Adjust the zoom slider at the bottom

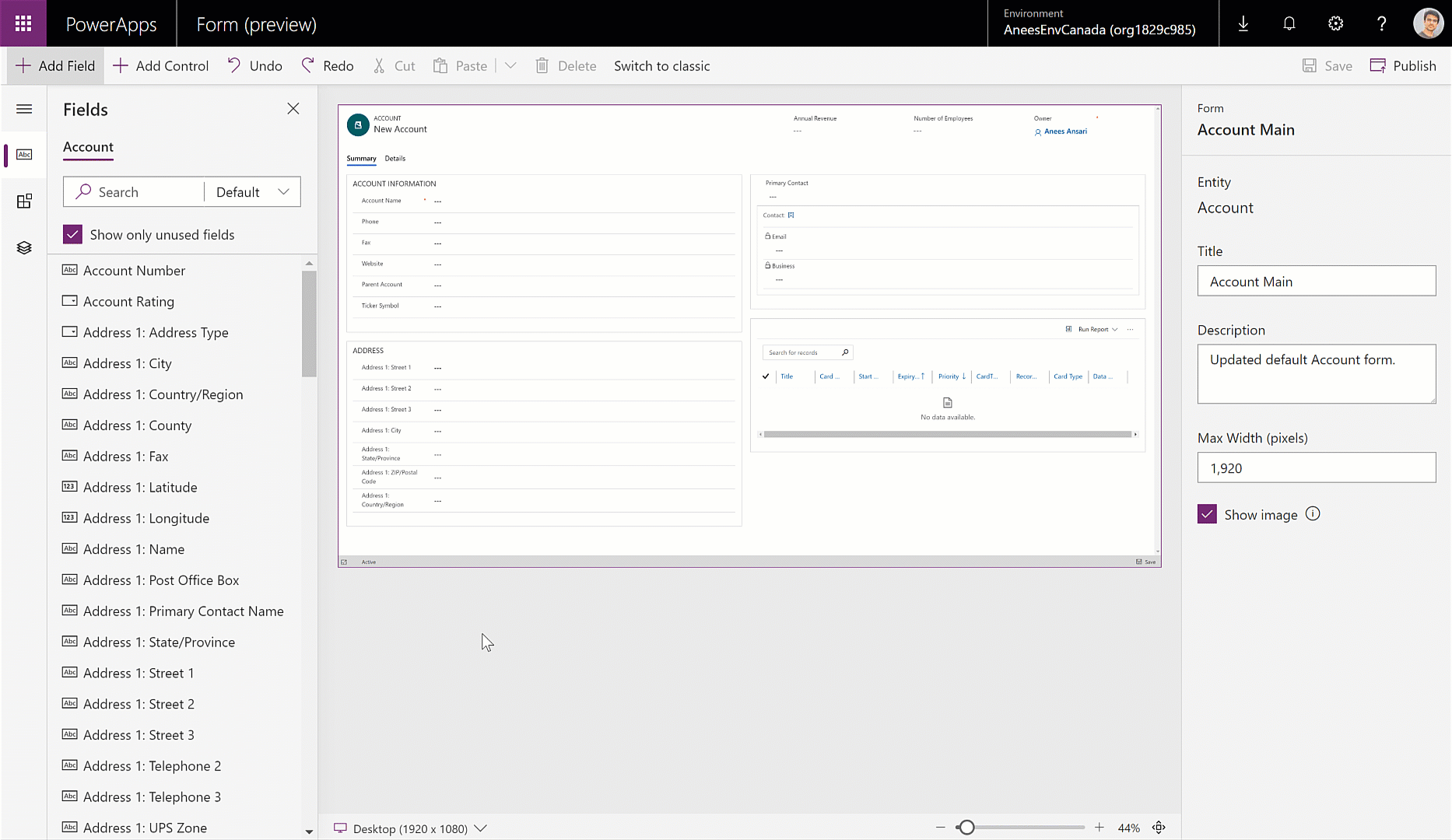tap(966, 828)
